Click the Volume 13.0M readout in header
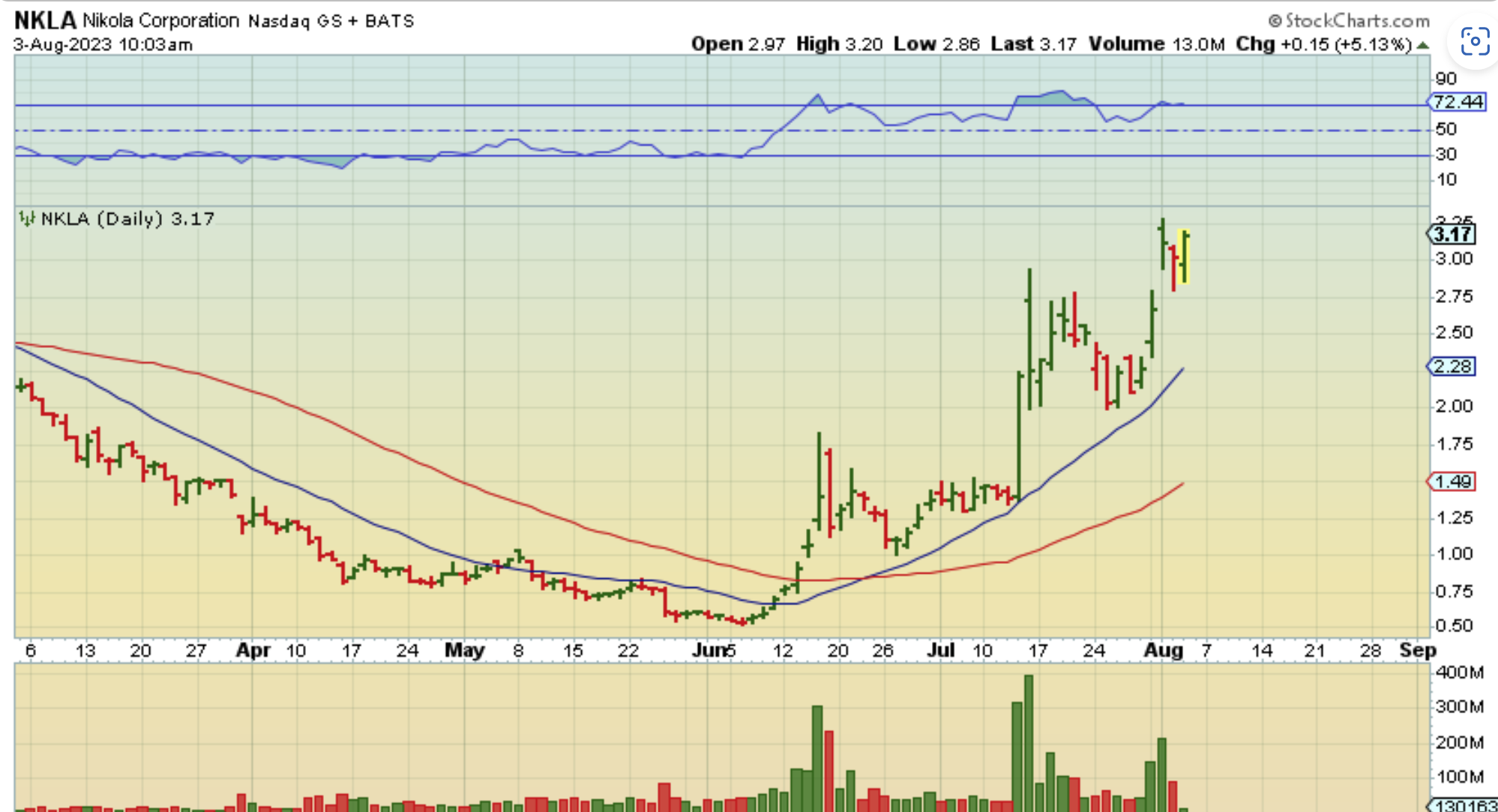The image size is (1498, 812). (1156, 44)
